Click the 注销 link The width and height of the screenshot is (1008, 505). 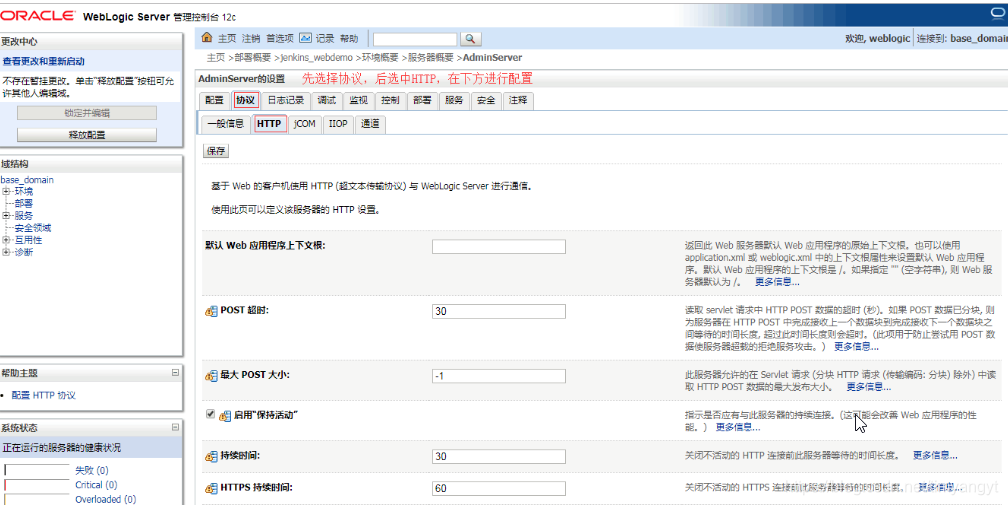pos(251,39)
